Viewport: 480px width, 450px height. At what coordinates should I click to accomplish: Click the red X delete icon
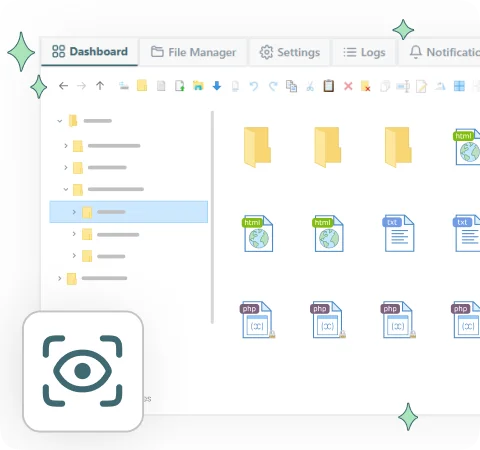[348, 86]
